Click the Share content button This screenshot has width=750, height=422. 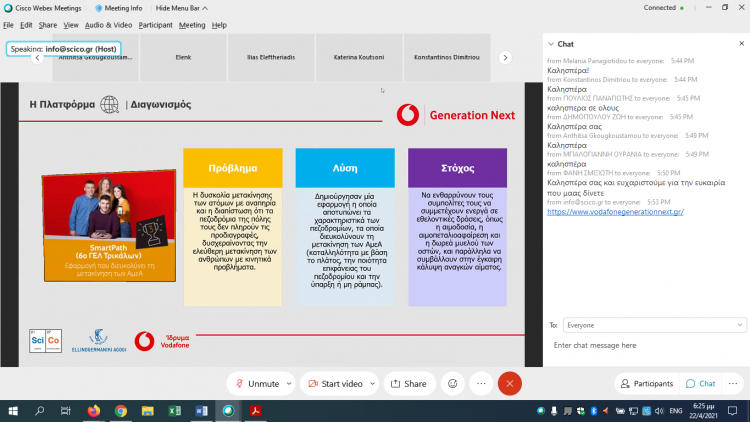[x=409, y=384]
